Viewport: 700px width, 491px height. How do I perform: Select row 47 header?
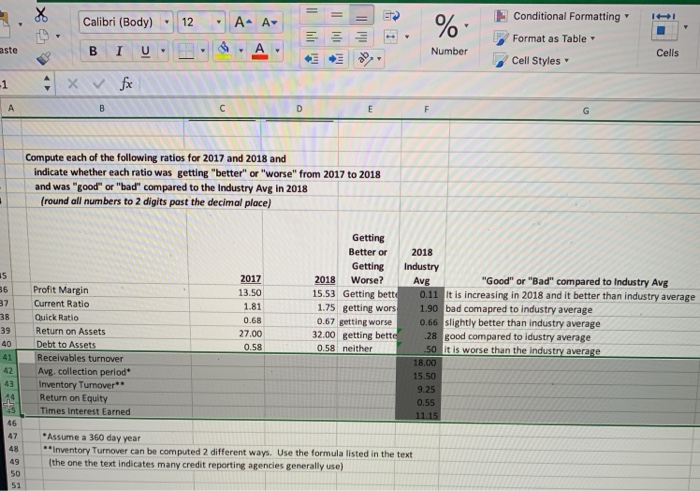point(12,436)
